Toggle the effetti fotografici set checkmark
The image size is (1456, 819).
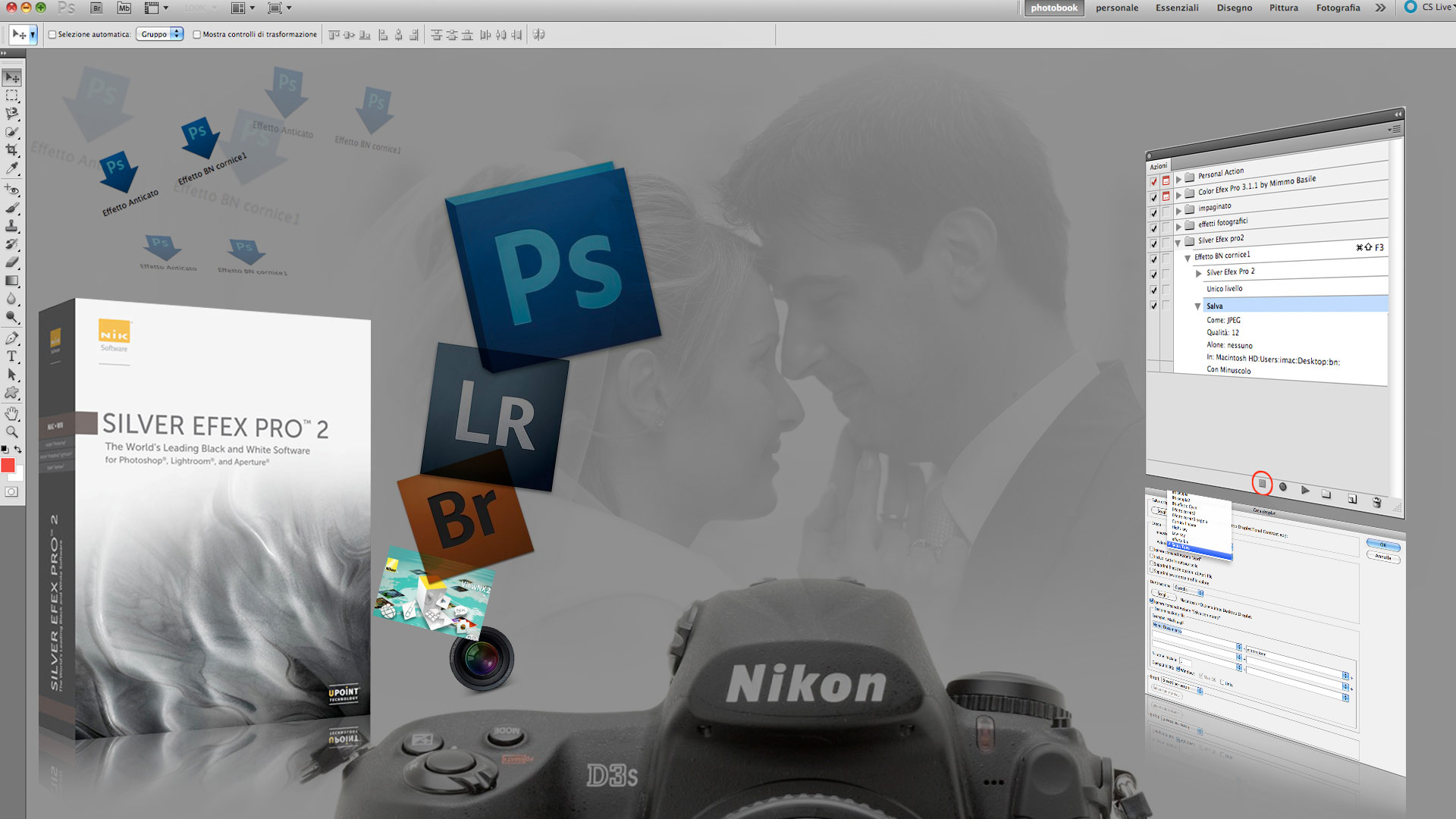[x=1153, y=228]
